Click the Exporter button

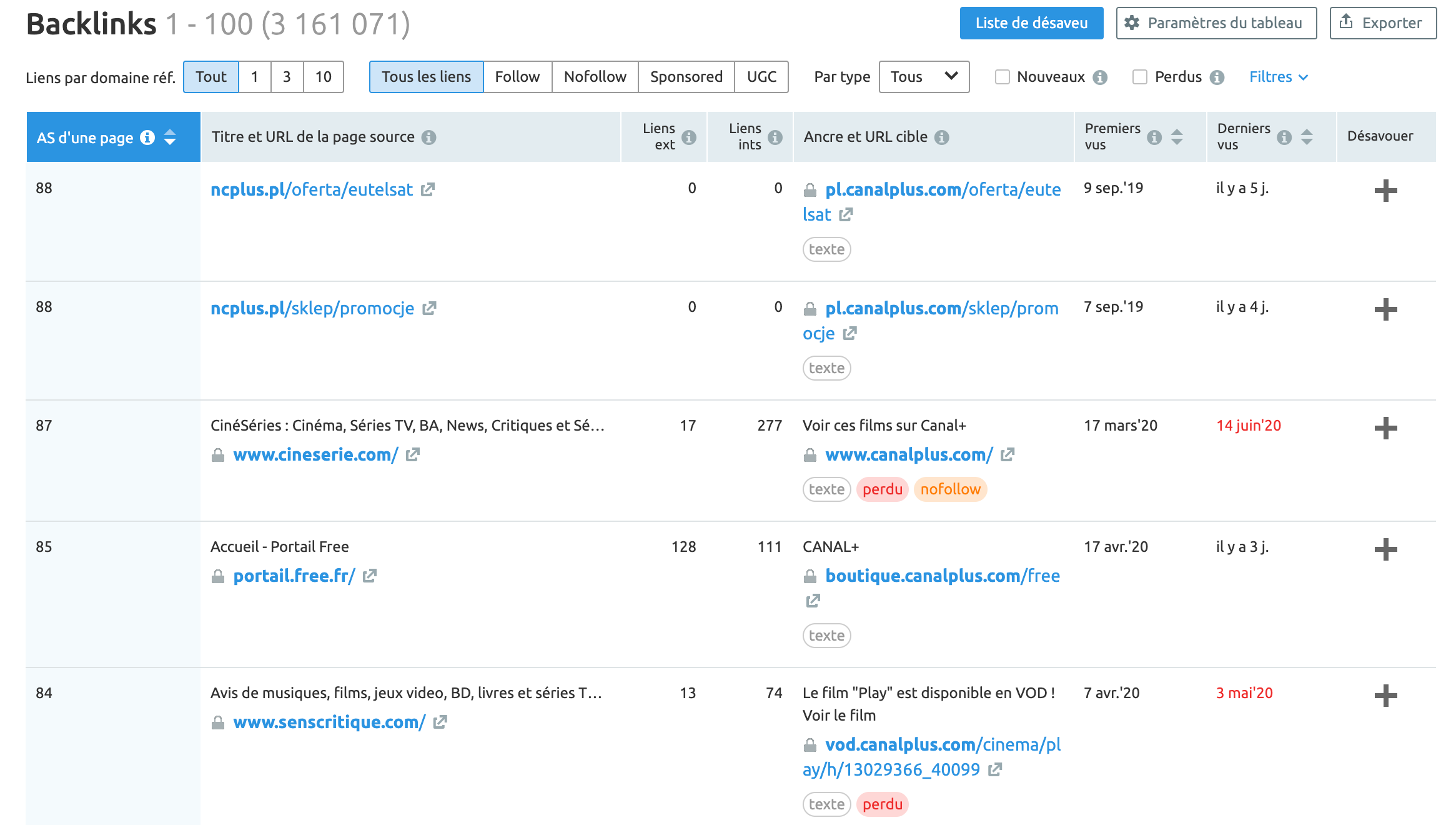pyautogui.click(x=1384, y=23)
